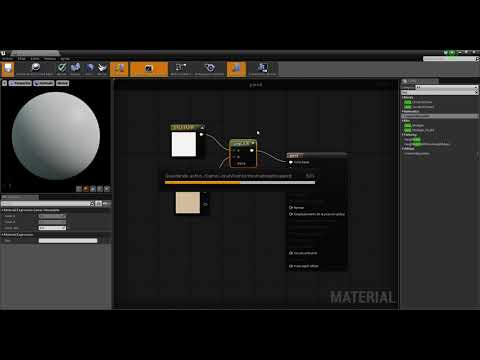The image size is (480, 360).
Task: Click the Details panel search field
Action: [45, 204]
